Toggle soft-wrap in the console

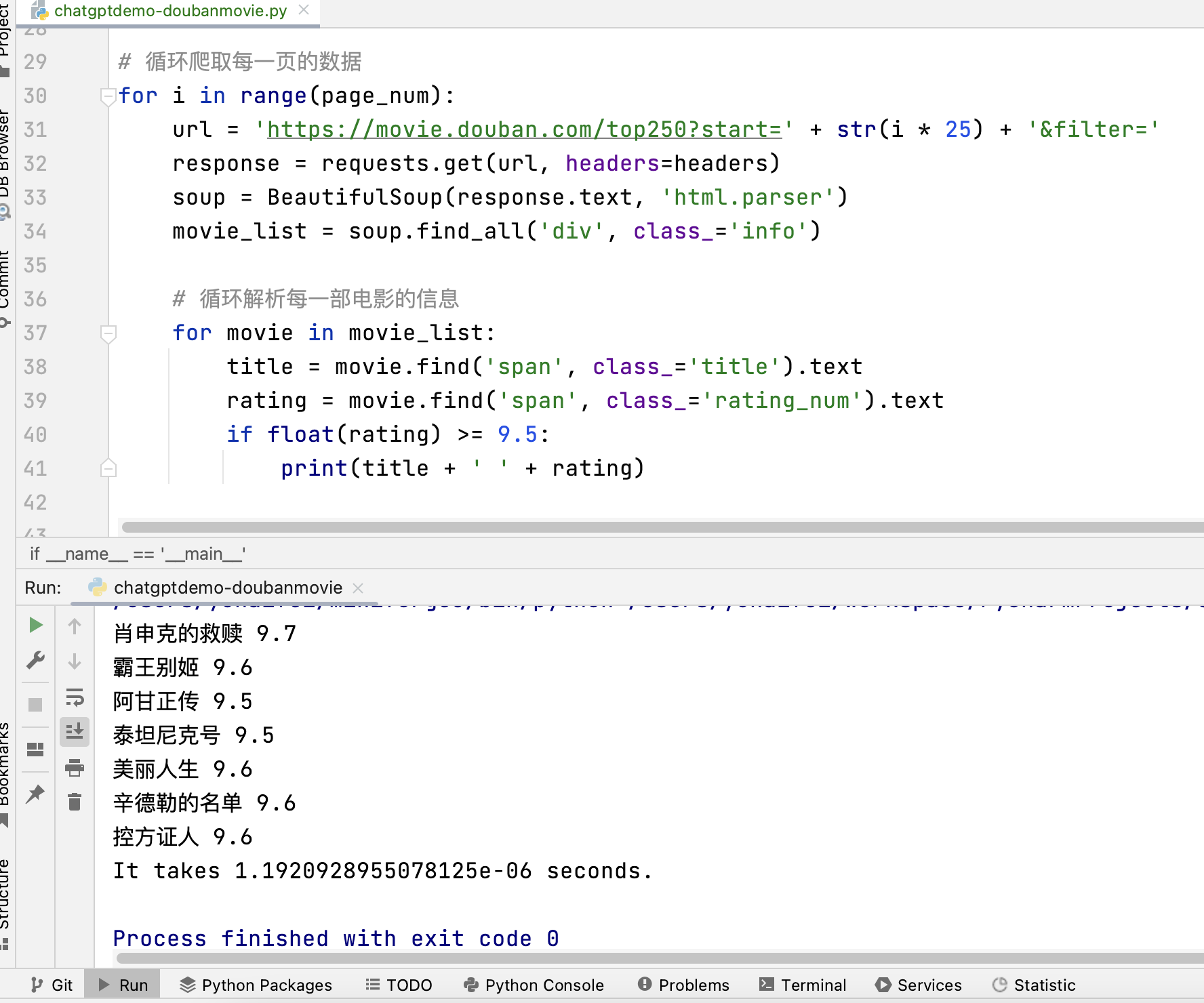[x=75, y=698]
